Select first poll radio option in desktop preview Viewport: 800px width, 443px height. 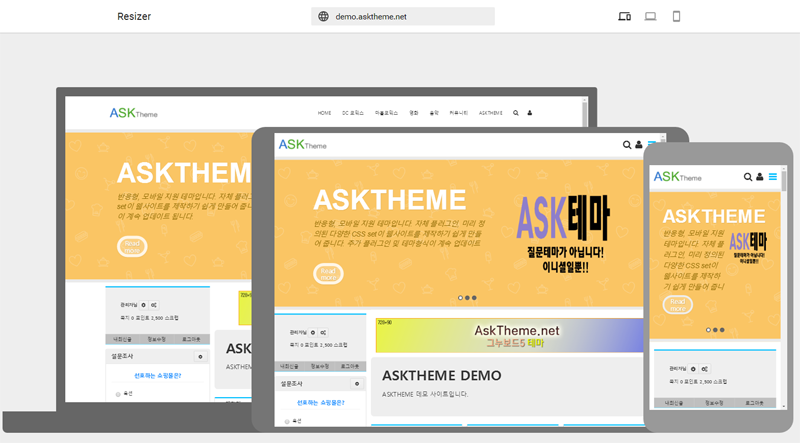[x=118, y=394]
